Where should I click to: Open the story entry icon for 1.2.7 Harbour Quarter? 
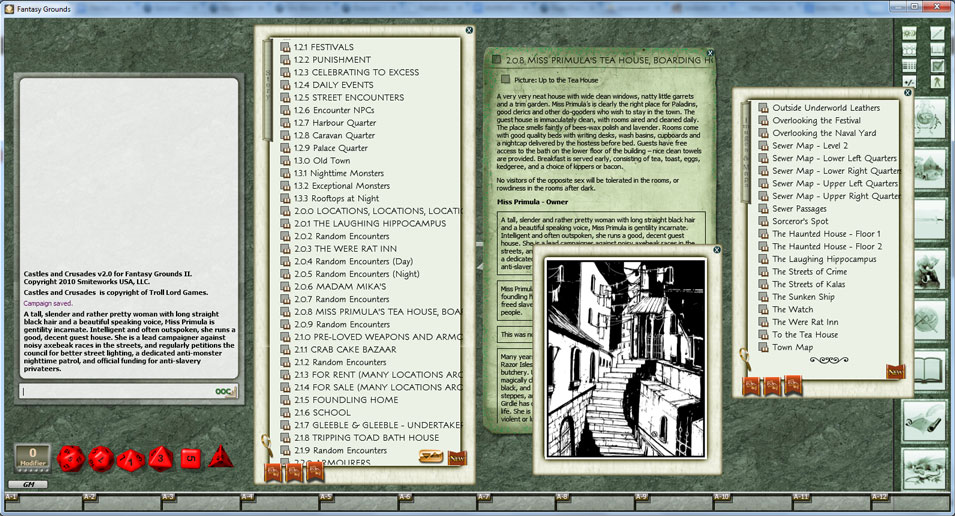(285, 123)
